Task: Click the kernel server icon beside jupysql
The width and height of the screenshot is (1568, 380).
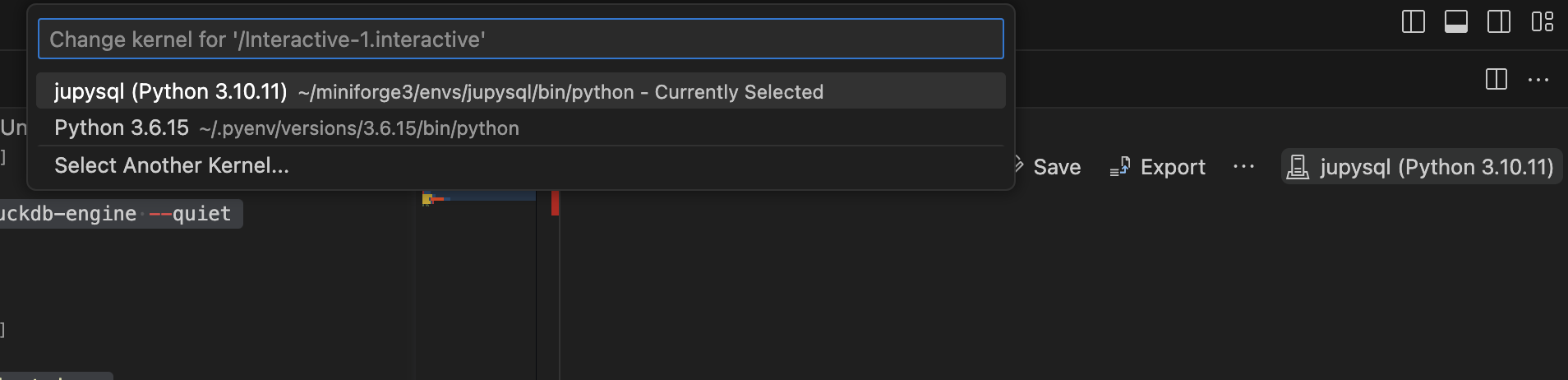Action: pos(1298,167)
